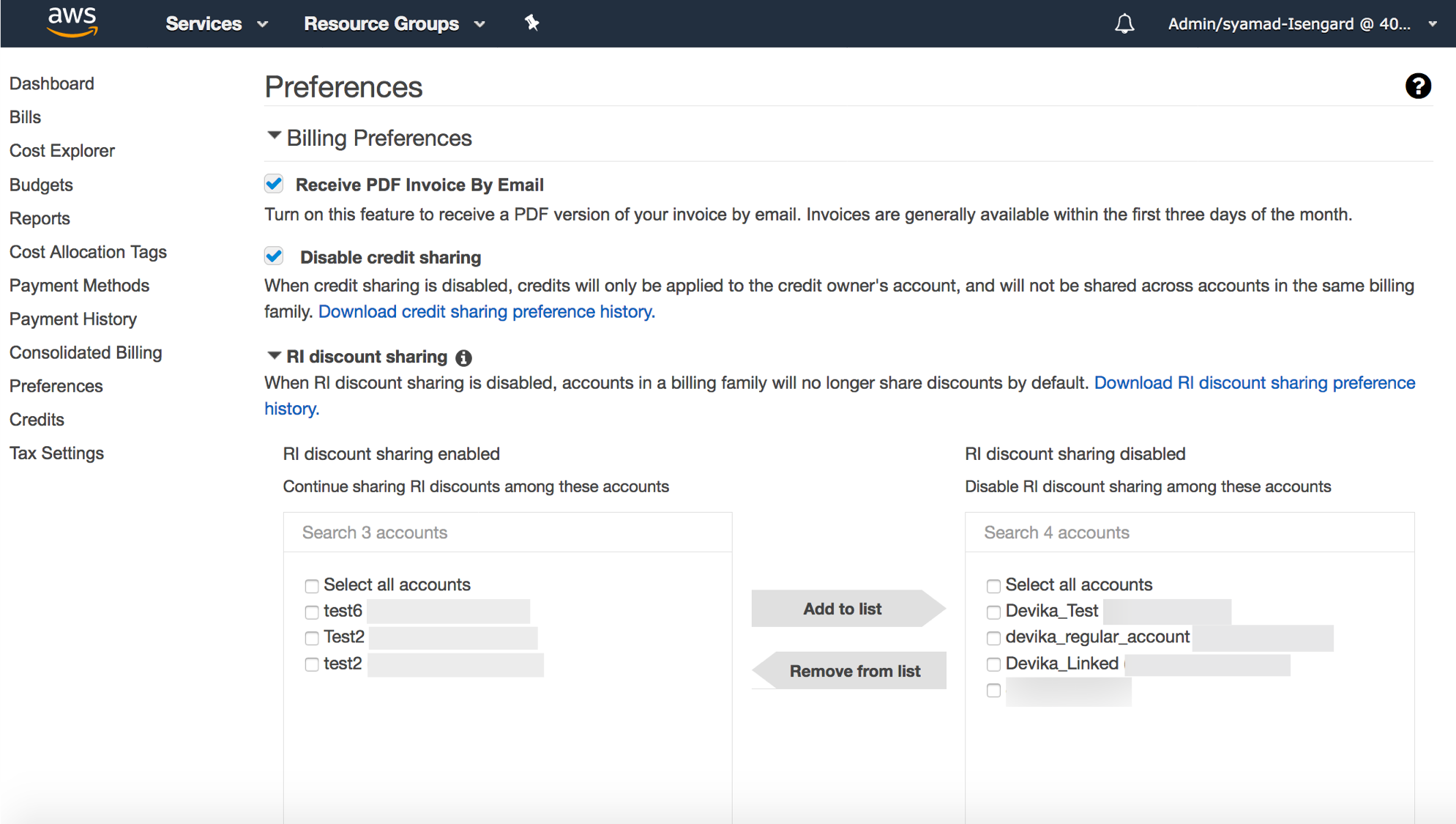Uncheck Disable credit sharing checkbox

[275, 256]
